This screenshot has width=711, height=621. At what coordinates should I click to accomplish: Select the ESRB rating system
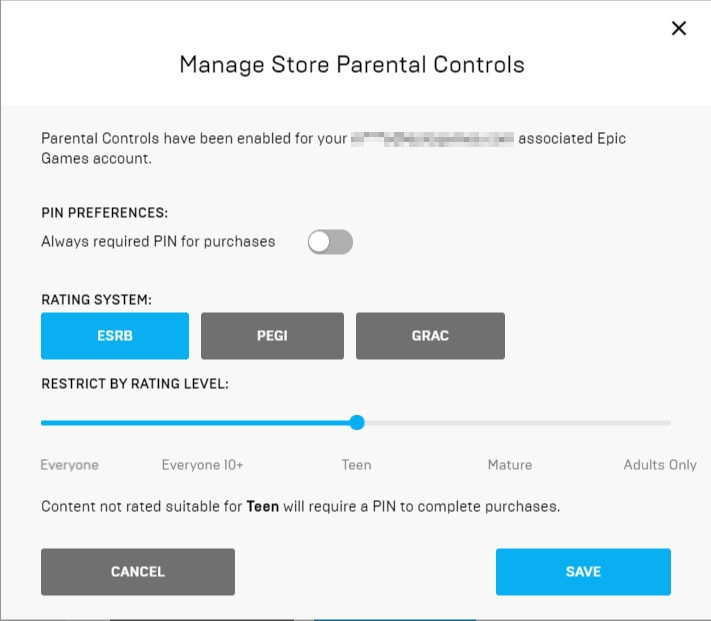(x=115, y=336)
